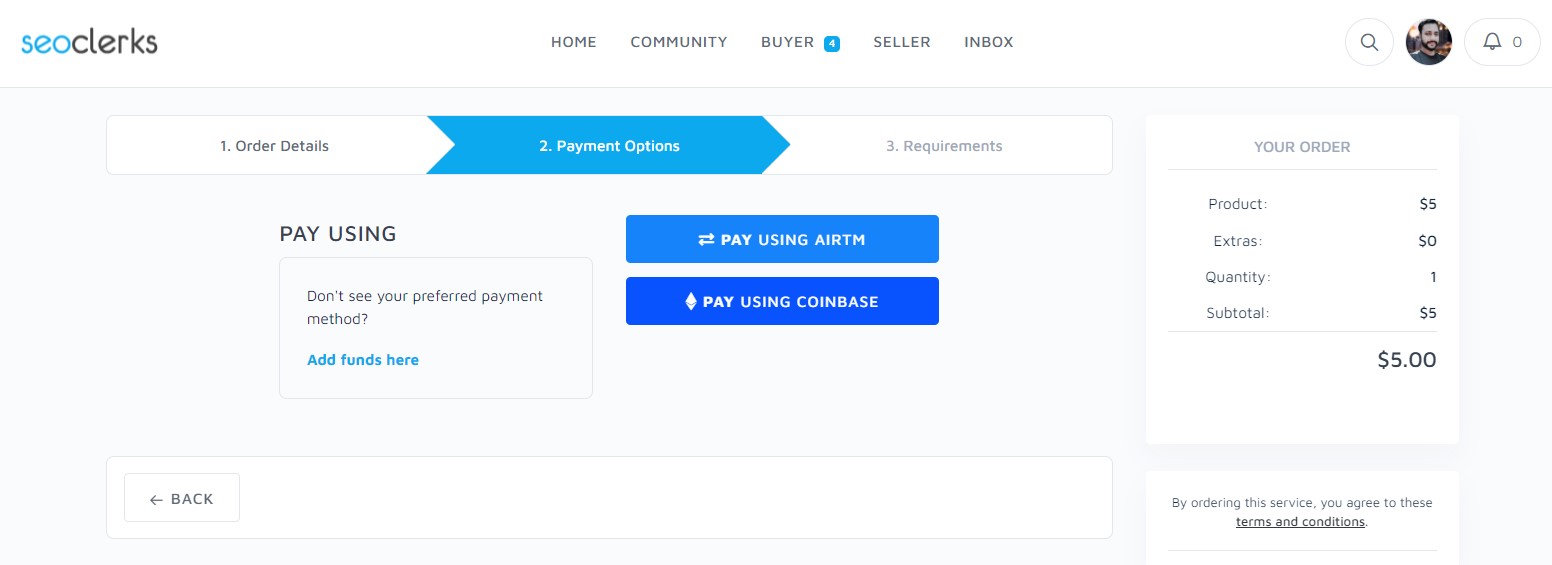Open the Community menu
The image size is (1552, 565).
pyautogui.click(x=678, y=42)
